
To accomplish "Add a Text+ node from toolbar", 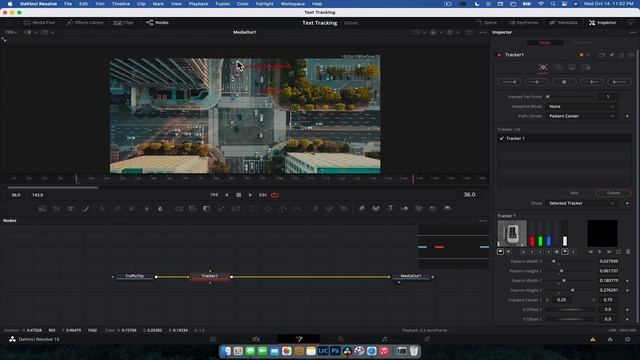I will pyautogui.click(x=71, y=209).
